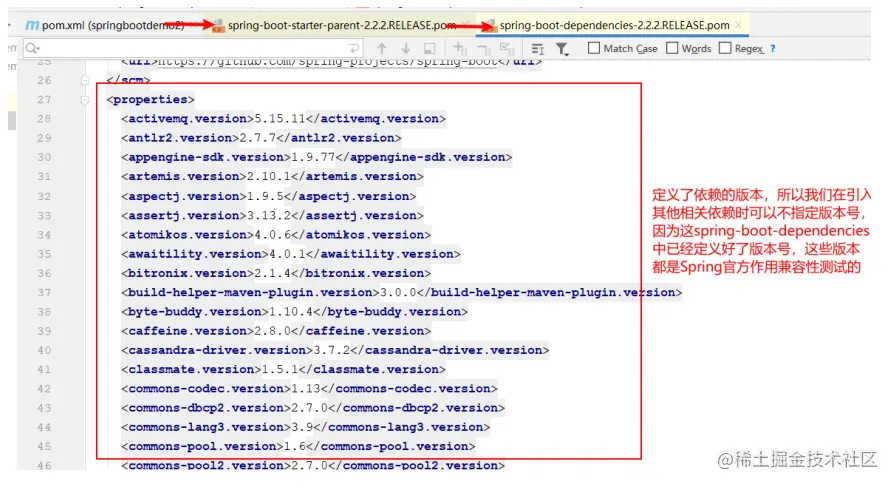Click the new line icon in search field

point(353,48)
